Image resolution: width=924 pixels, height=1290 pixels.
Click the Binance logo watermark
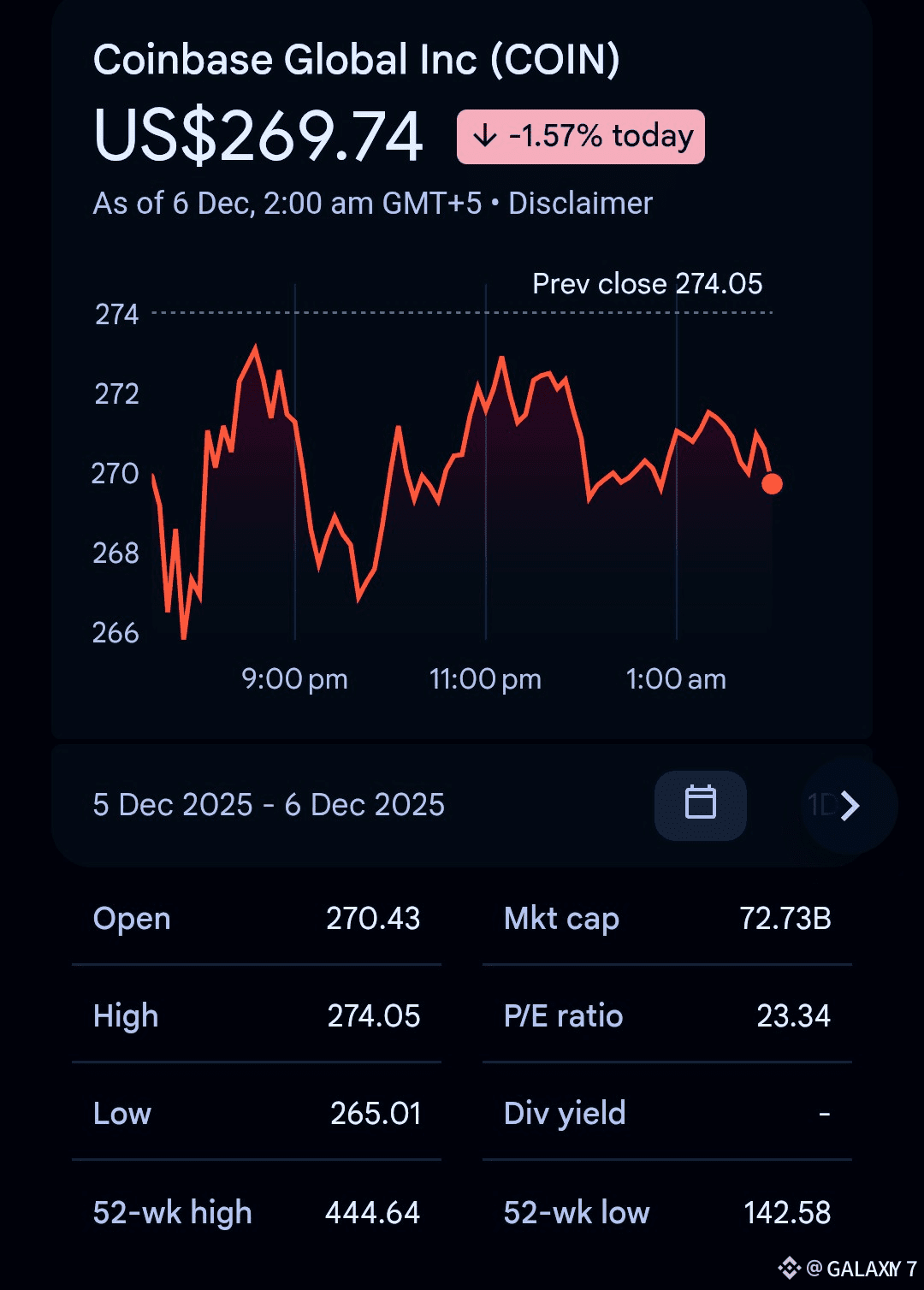(789, 1267)
